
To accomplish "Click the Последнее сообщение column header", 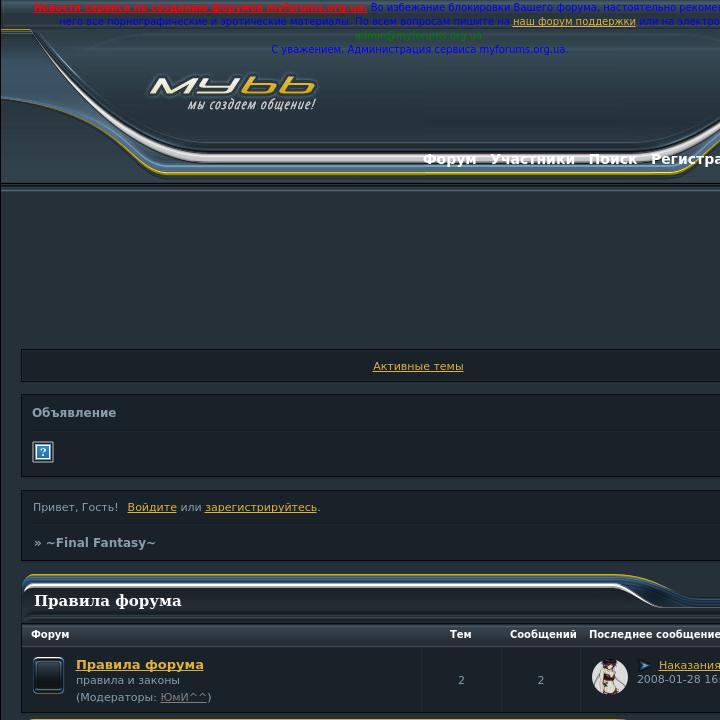I will (x=654, y=634).
